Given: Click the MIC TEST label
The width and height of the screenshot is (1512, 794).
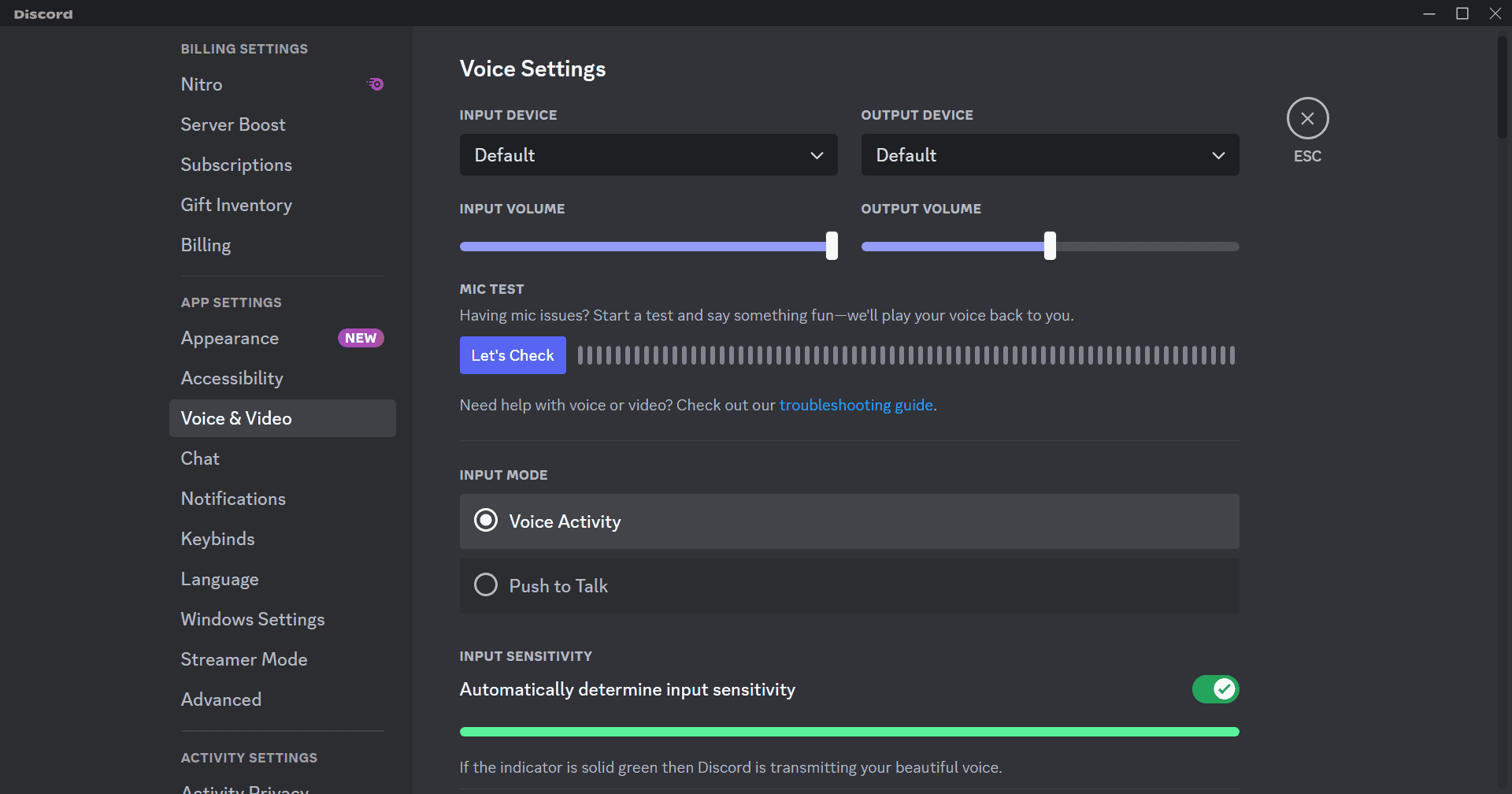Looking at the screenshot, I should (491, 289).
